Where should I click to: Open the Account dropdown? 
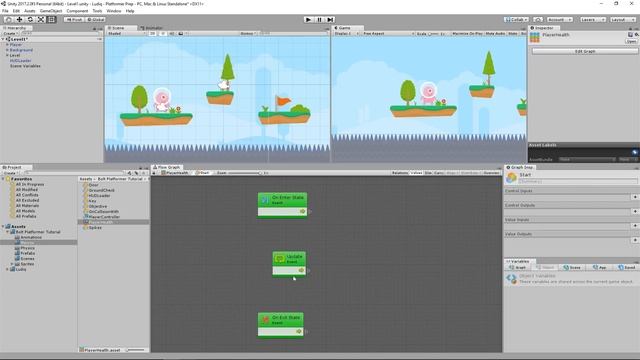pos(560,19)
